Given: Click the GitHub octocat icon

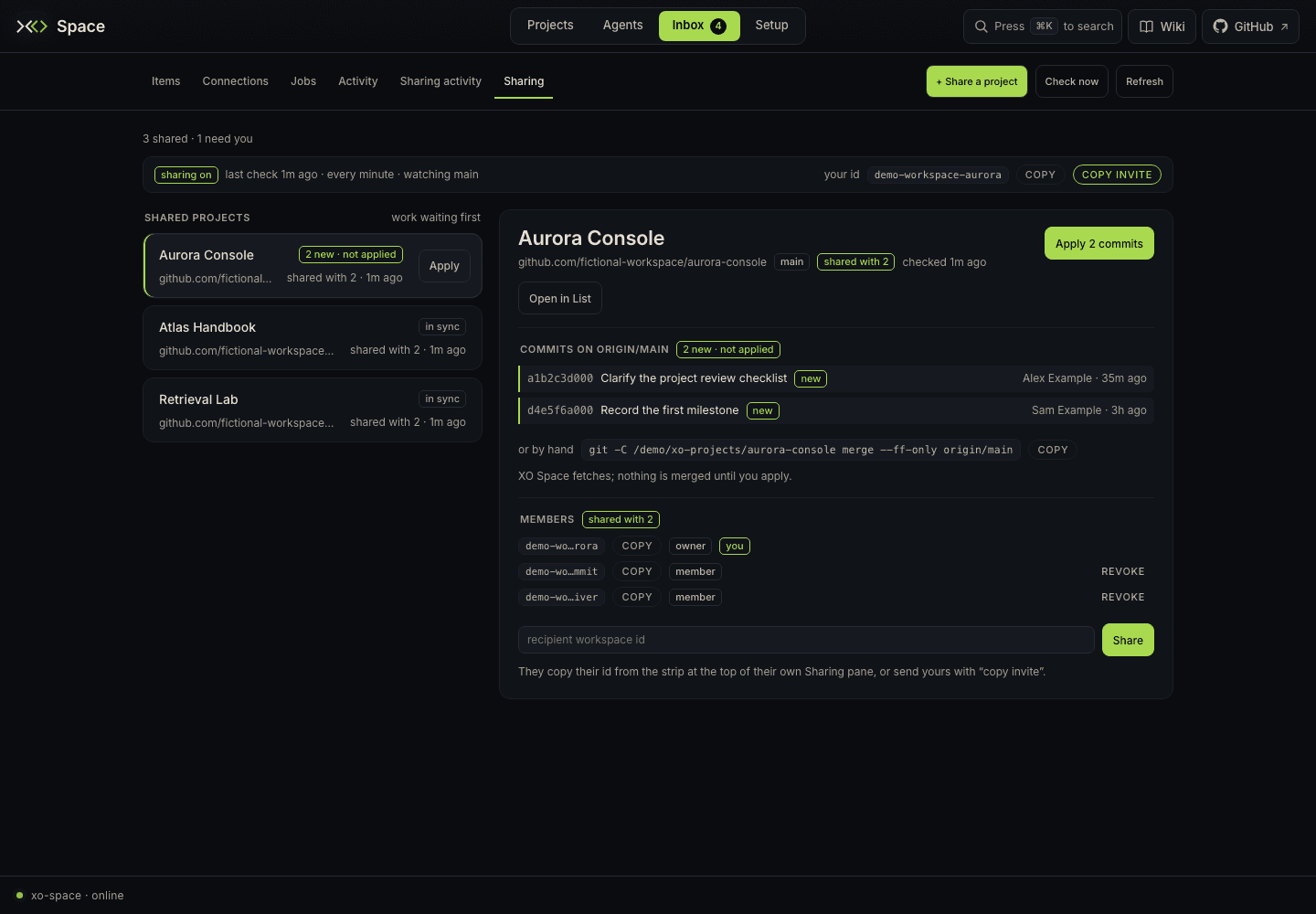Looking at the screenshot, I should 1220,27.
